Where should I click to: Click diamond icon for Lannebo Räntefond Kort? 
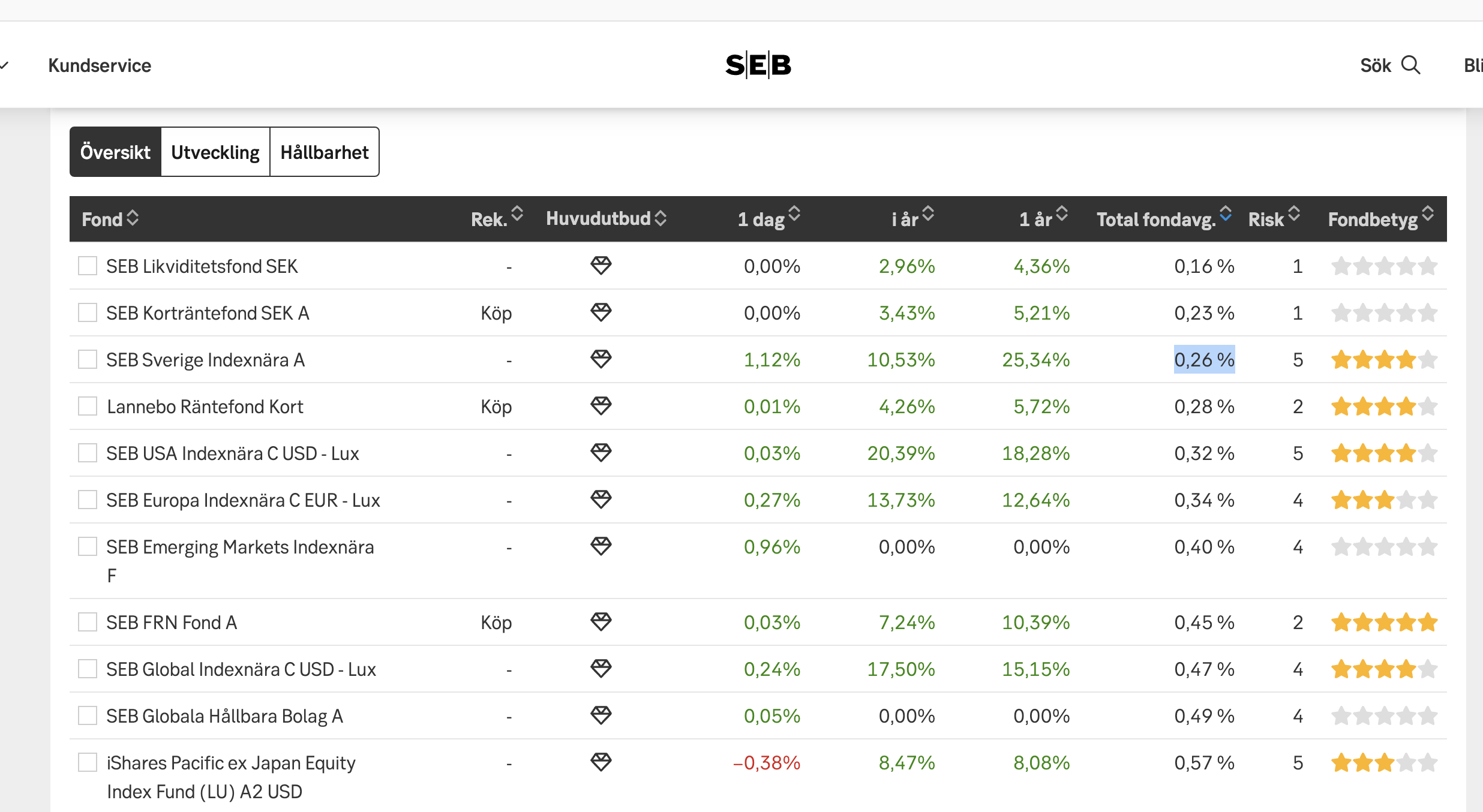click(x=601, y=405)
